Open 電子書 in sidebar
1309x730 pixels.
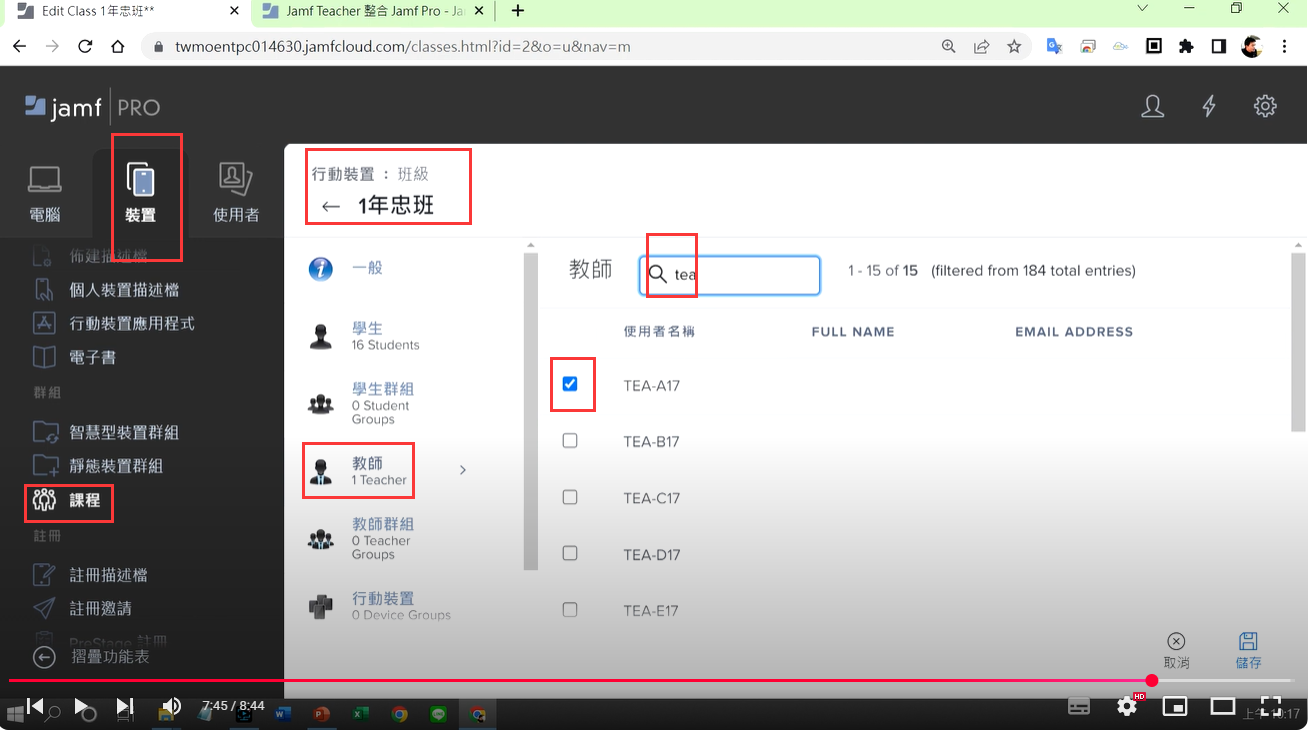[75, 357]
